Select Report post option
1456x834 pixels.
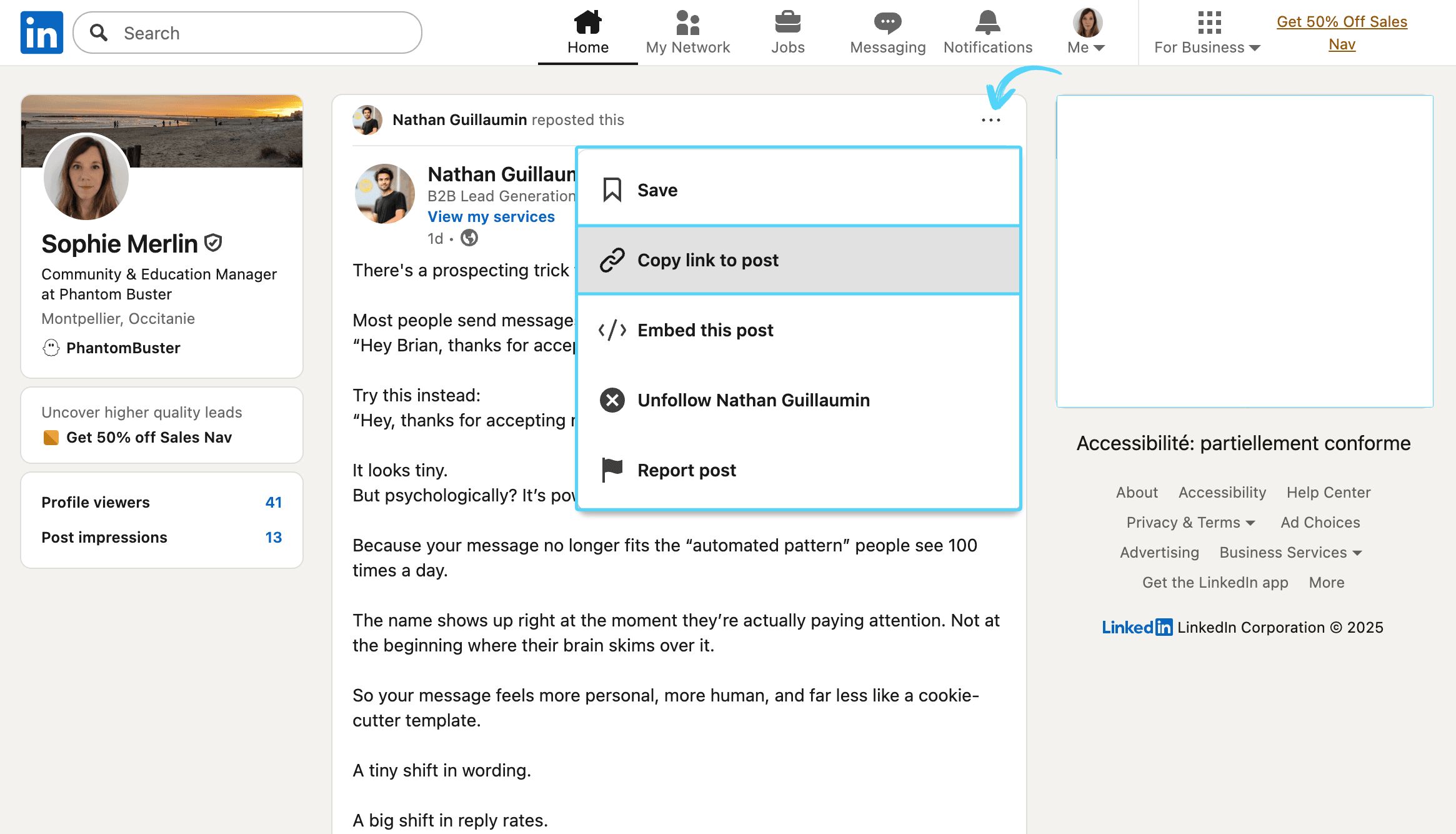[x=799, y=470]
